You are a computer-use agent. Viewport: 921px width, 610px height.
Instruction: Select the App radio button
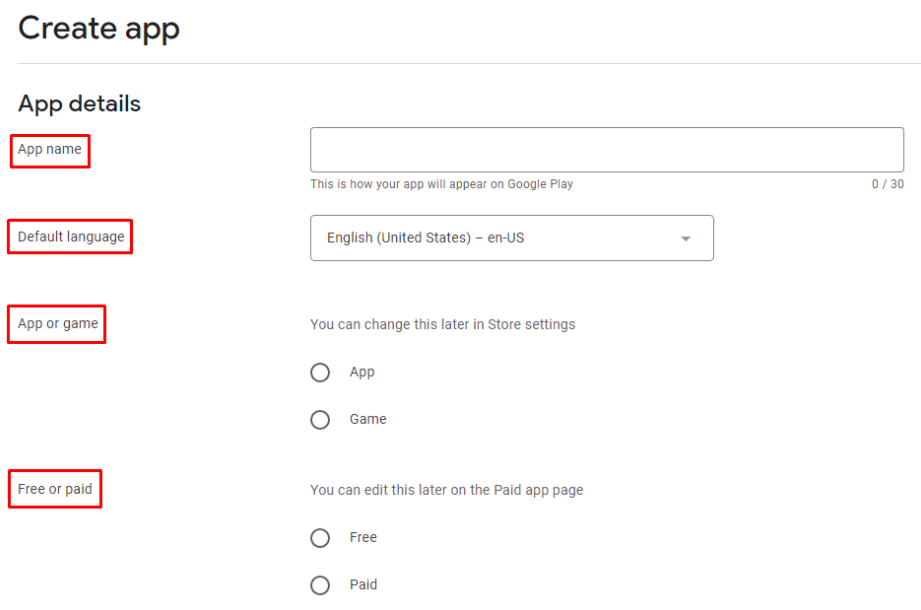320,372
